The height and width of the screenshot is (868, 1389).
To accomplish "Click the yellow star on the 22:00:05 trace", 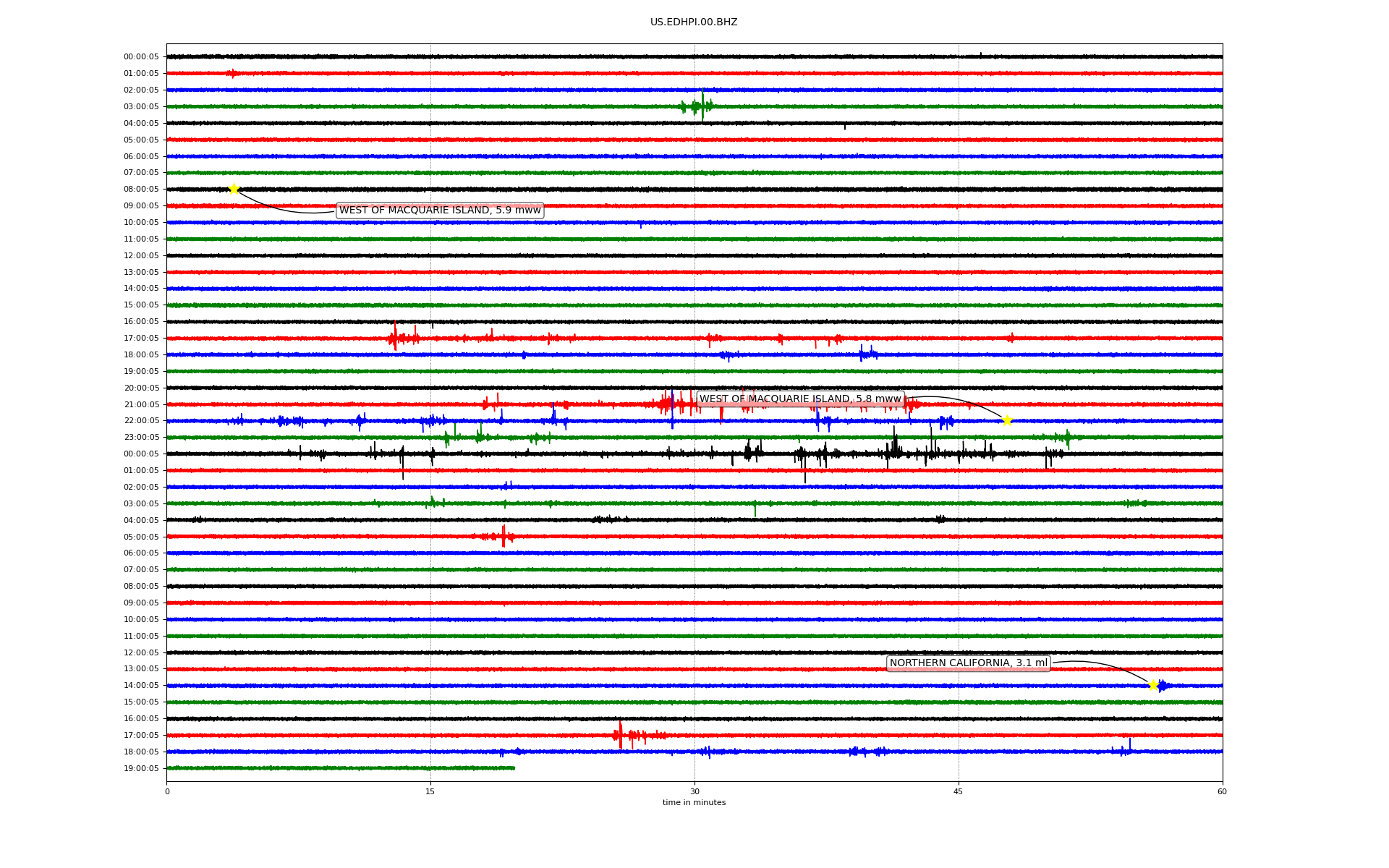I will [1006, 420].
